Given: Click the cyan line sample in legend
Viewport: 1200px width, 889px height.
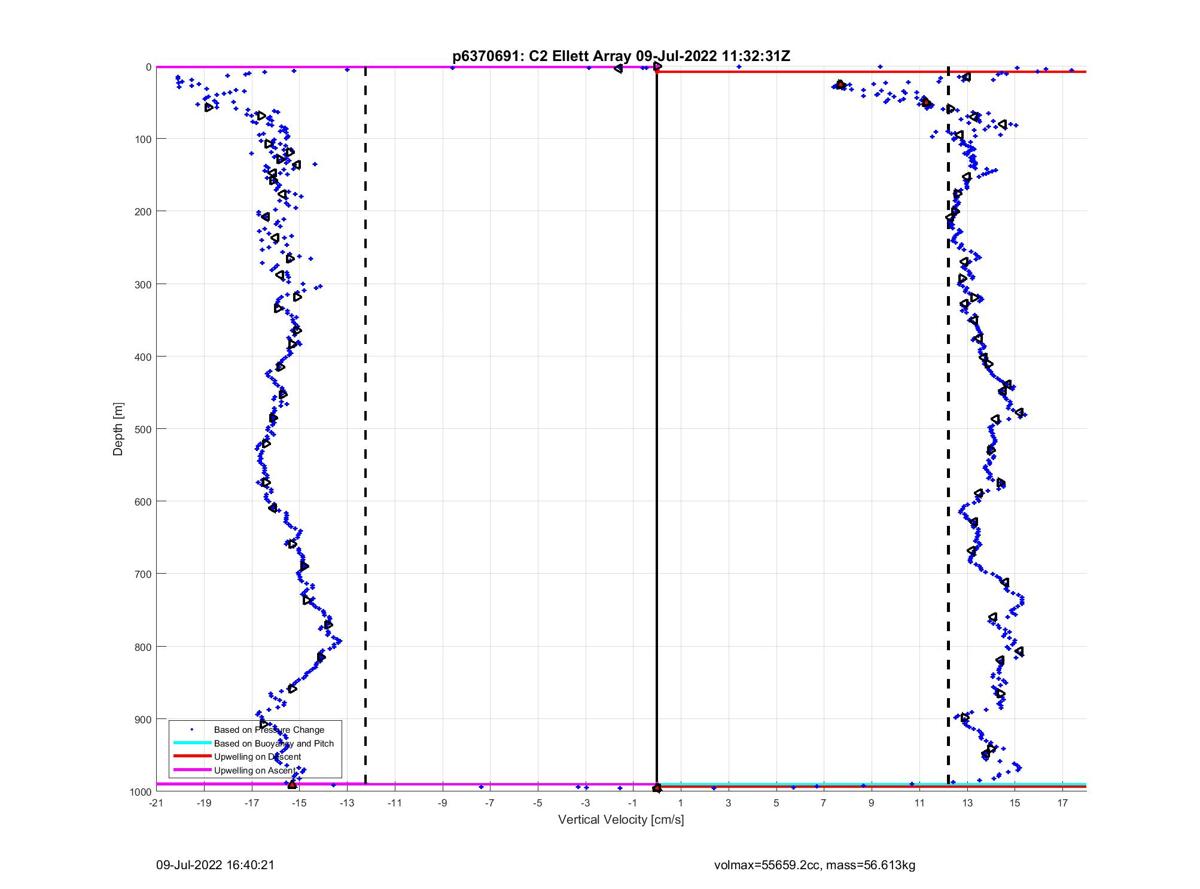Looking at the screenshot, I should click(191, 743).
